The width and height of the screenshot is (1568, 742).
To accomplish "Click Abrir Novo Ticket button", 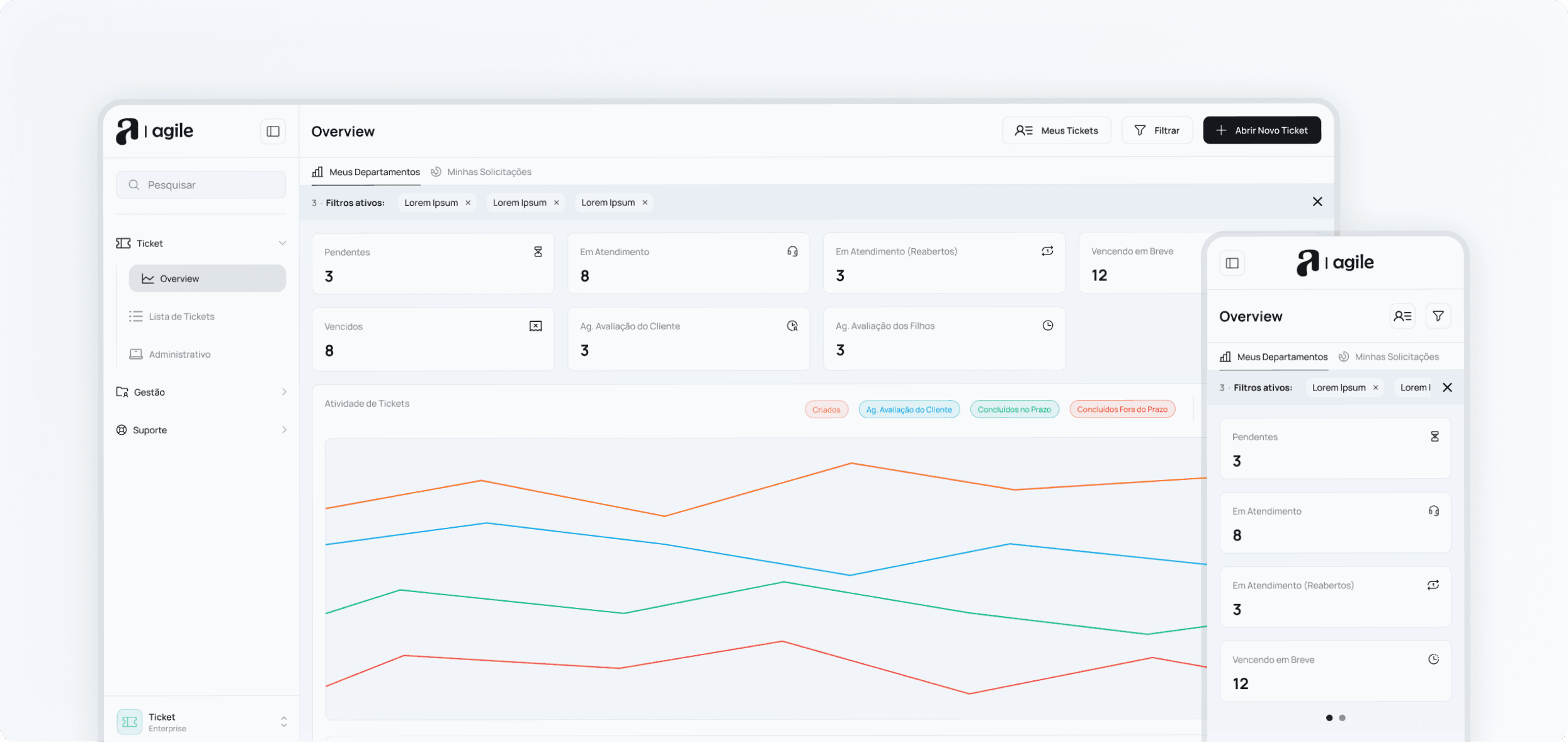I will 1262,130.
